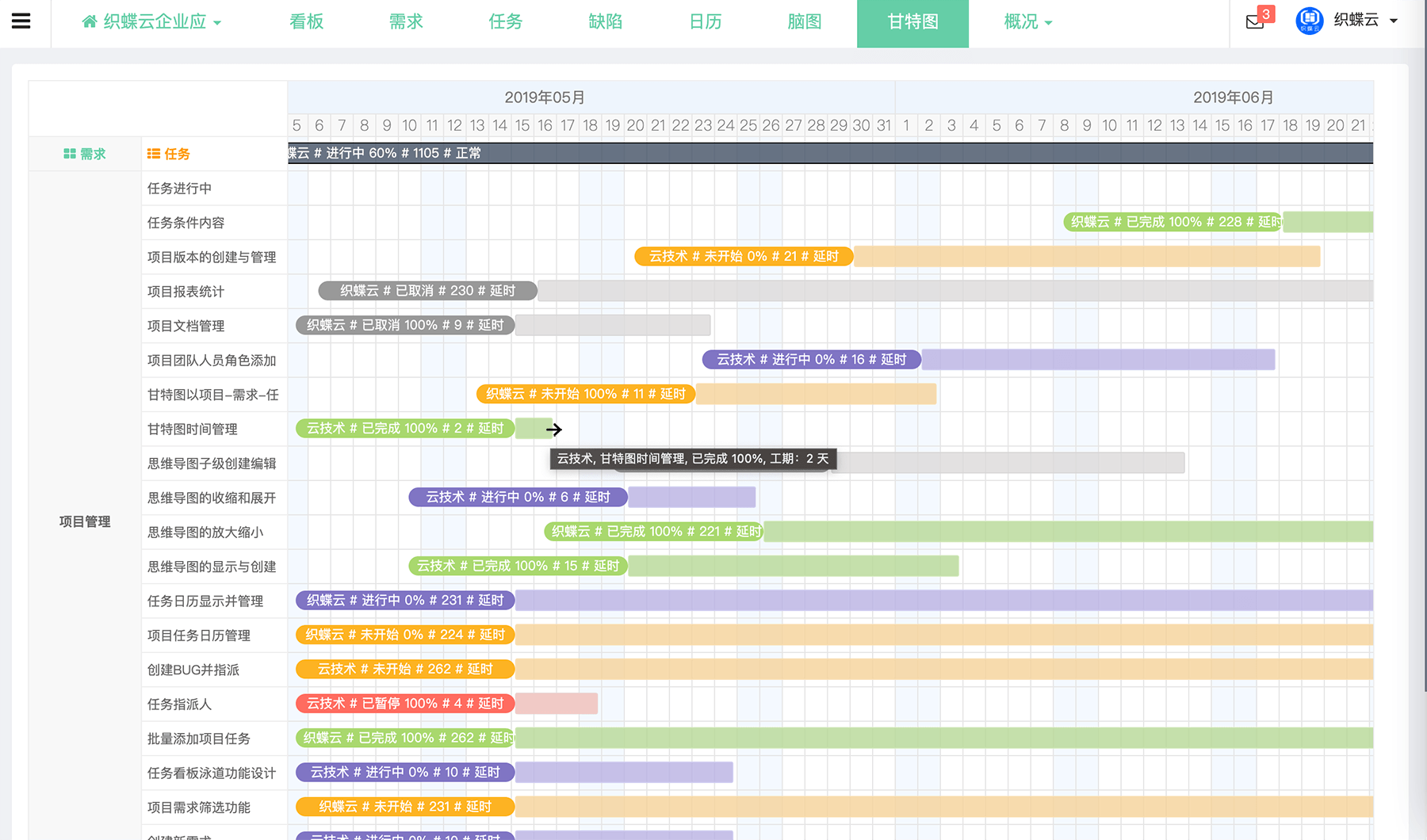Switch to the 日历 tab
This screenshot has height=840, width=1427.
tap(706, 21)
